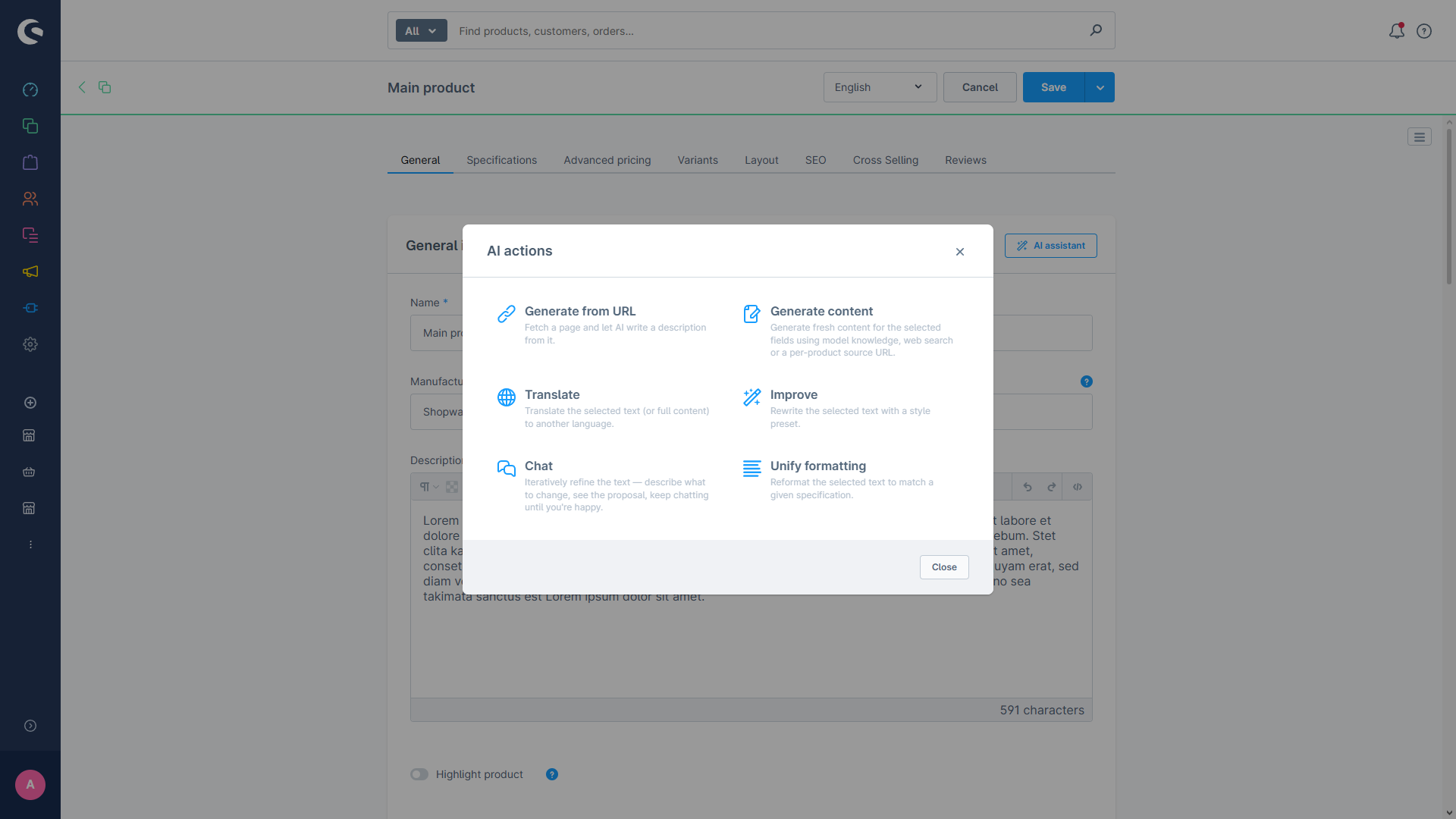Viewport: 1456px width, 819px height.
Task: Close the AI actions dialog with X
Action: click(x=960, y=252)
